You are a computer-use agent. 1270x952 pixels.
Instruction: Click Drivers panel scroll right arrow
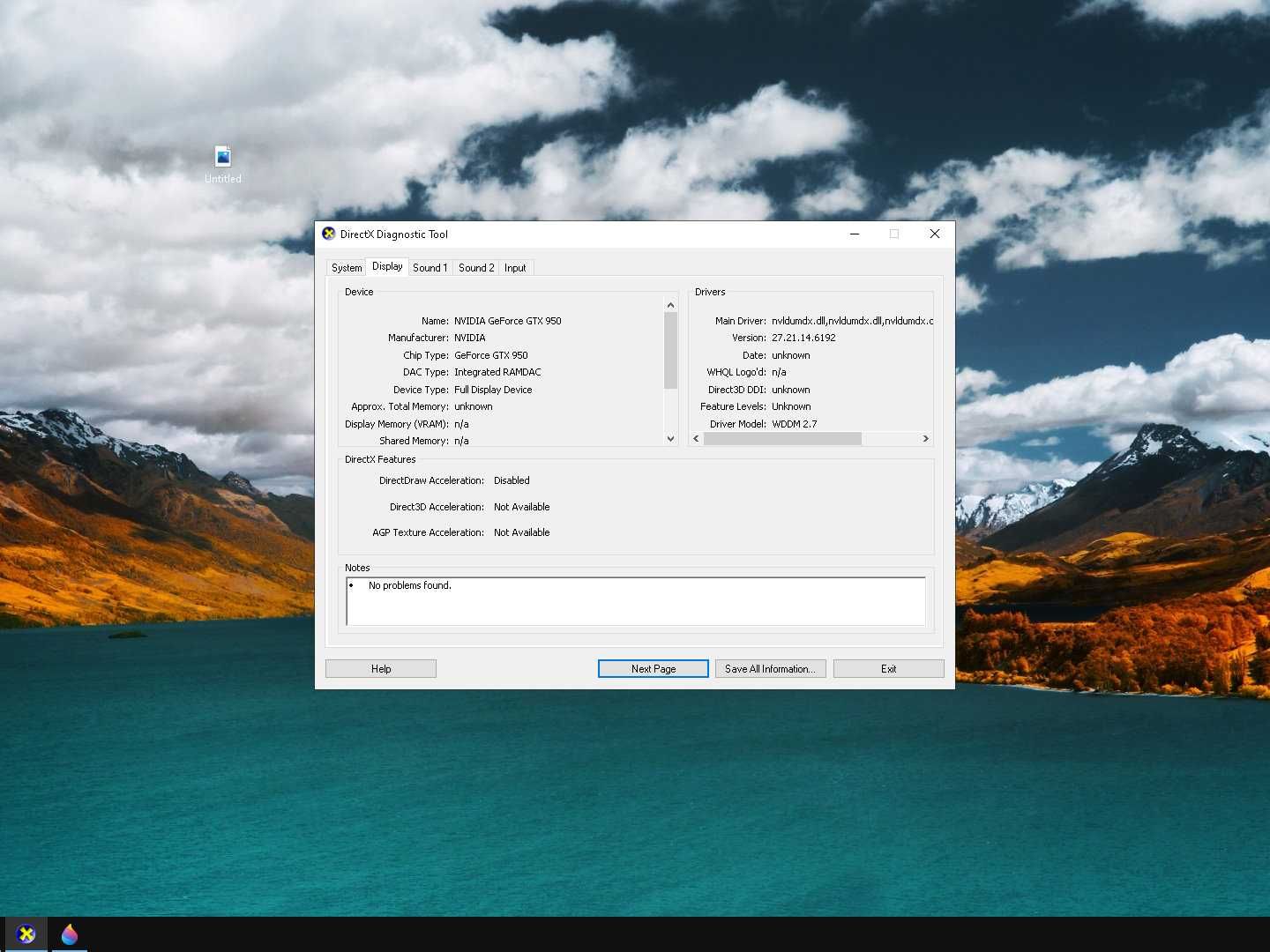(x=925, y=438)
